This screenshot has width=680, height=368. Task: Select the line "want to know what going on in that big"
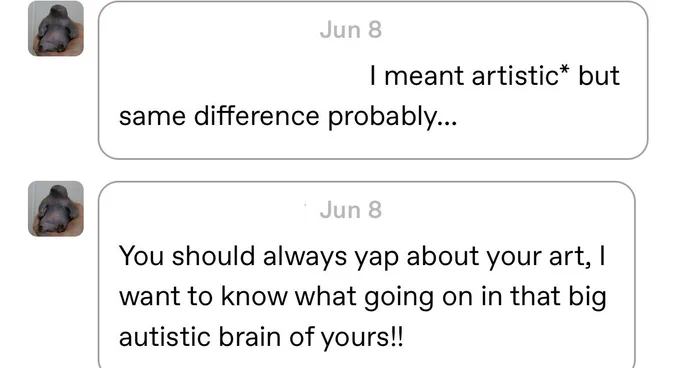point(363,297)
